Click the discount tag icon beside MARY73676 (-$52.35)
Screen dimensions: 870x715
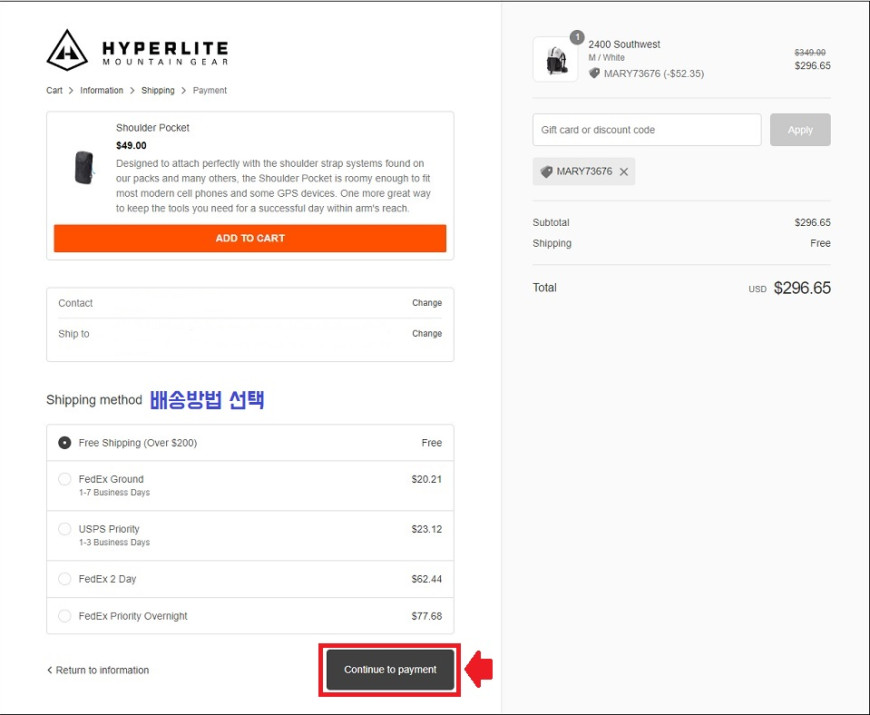click(x=594, y=73)
